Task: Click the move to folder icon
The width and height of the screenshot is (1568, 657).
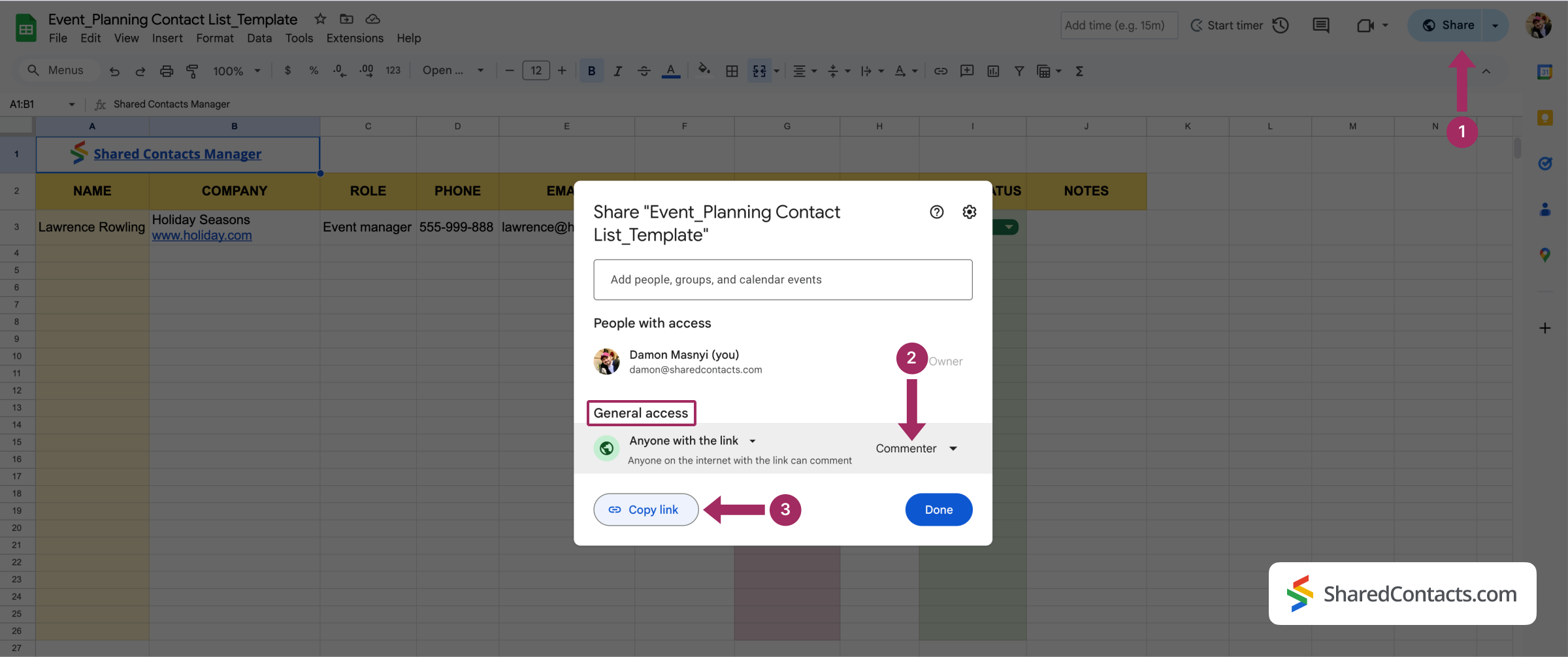Action: (346, 19)
